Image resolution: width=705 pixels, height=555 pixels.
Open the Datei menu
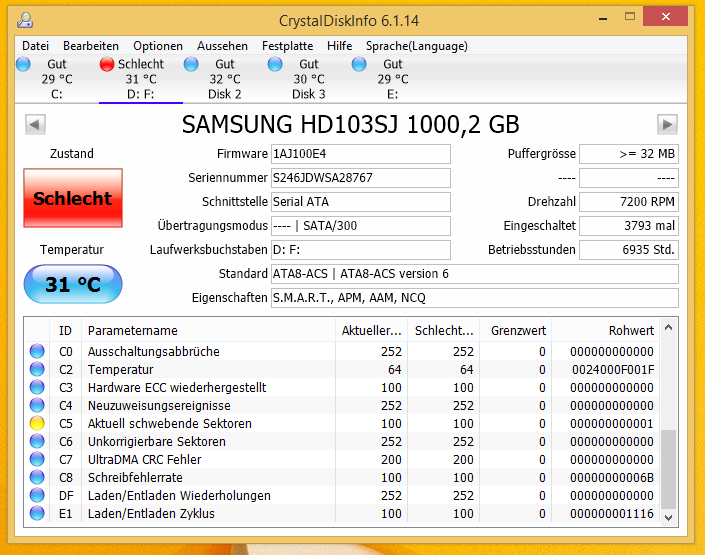pos(36,46)
